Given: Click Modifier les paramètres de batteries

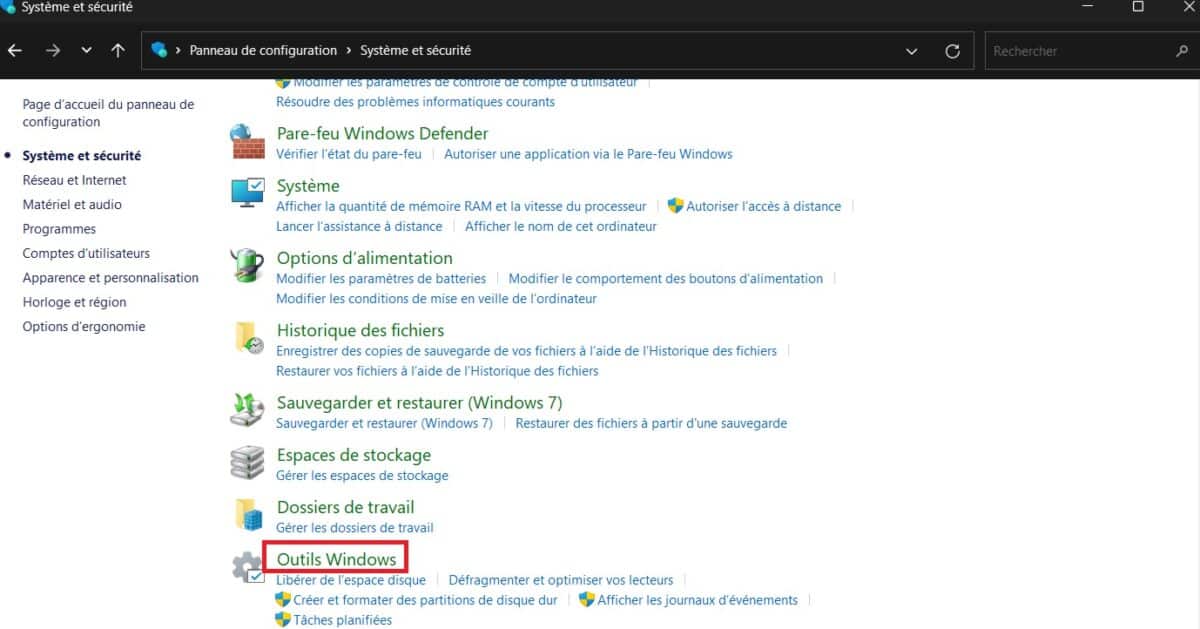Looking at the screenshot, I should coord(381,278).
